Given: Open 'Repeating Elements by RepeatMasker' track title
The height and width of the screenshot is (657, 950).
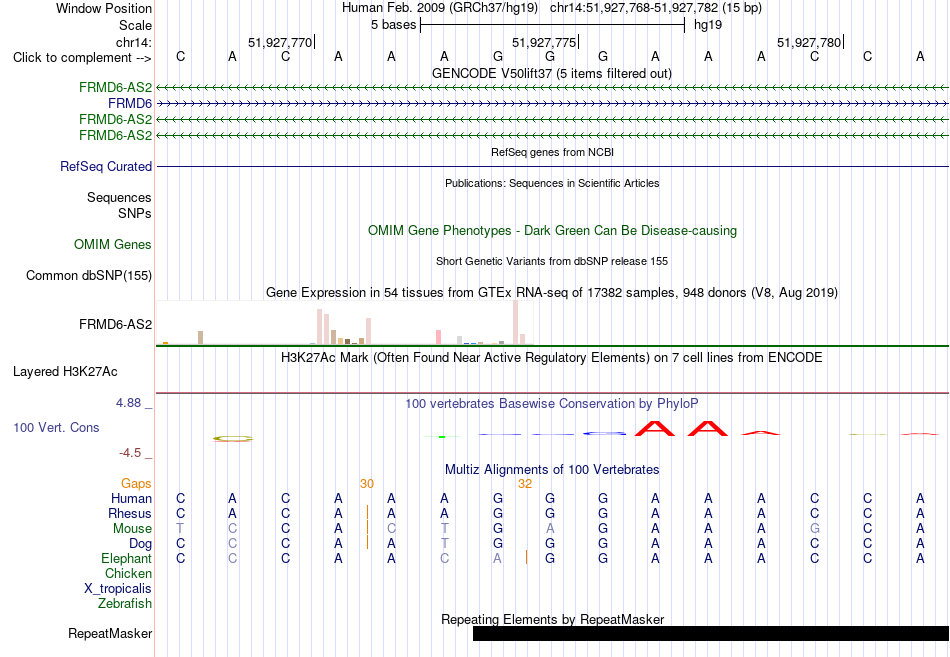Looking at the screenshot, I should [552, 619].
